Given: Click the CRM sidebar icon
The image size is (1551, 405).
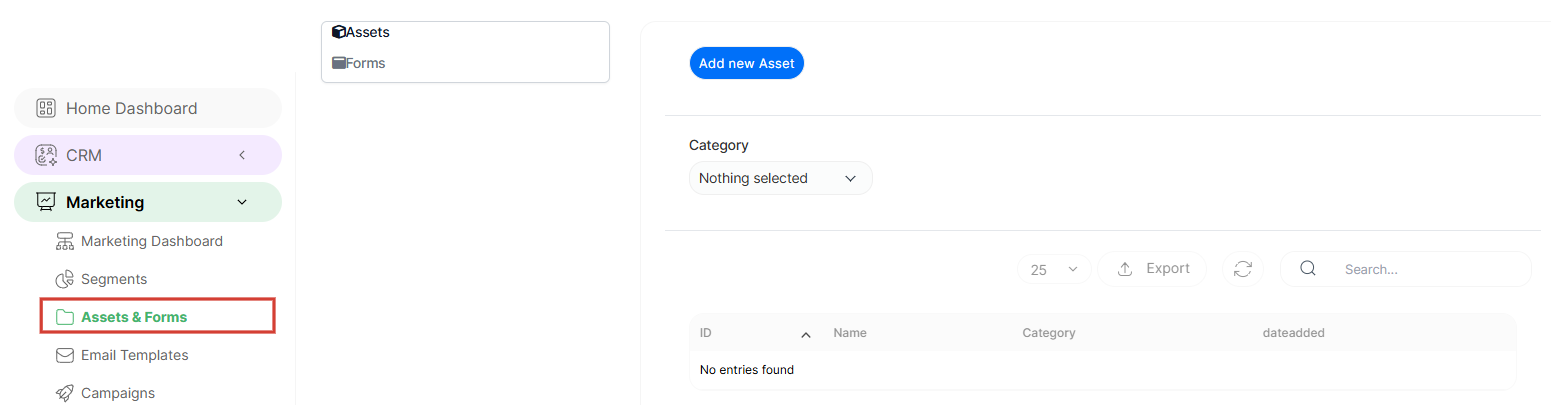Looking at the screenshot, I should [x=45, y=155].
